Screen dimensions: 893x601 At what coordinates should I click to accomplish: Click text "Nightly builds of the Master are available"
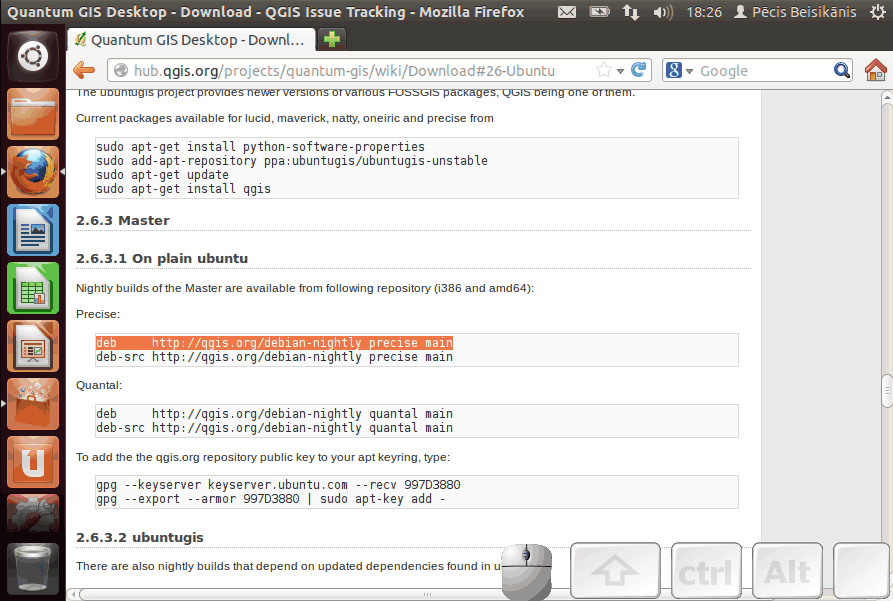tap(187, 288)
